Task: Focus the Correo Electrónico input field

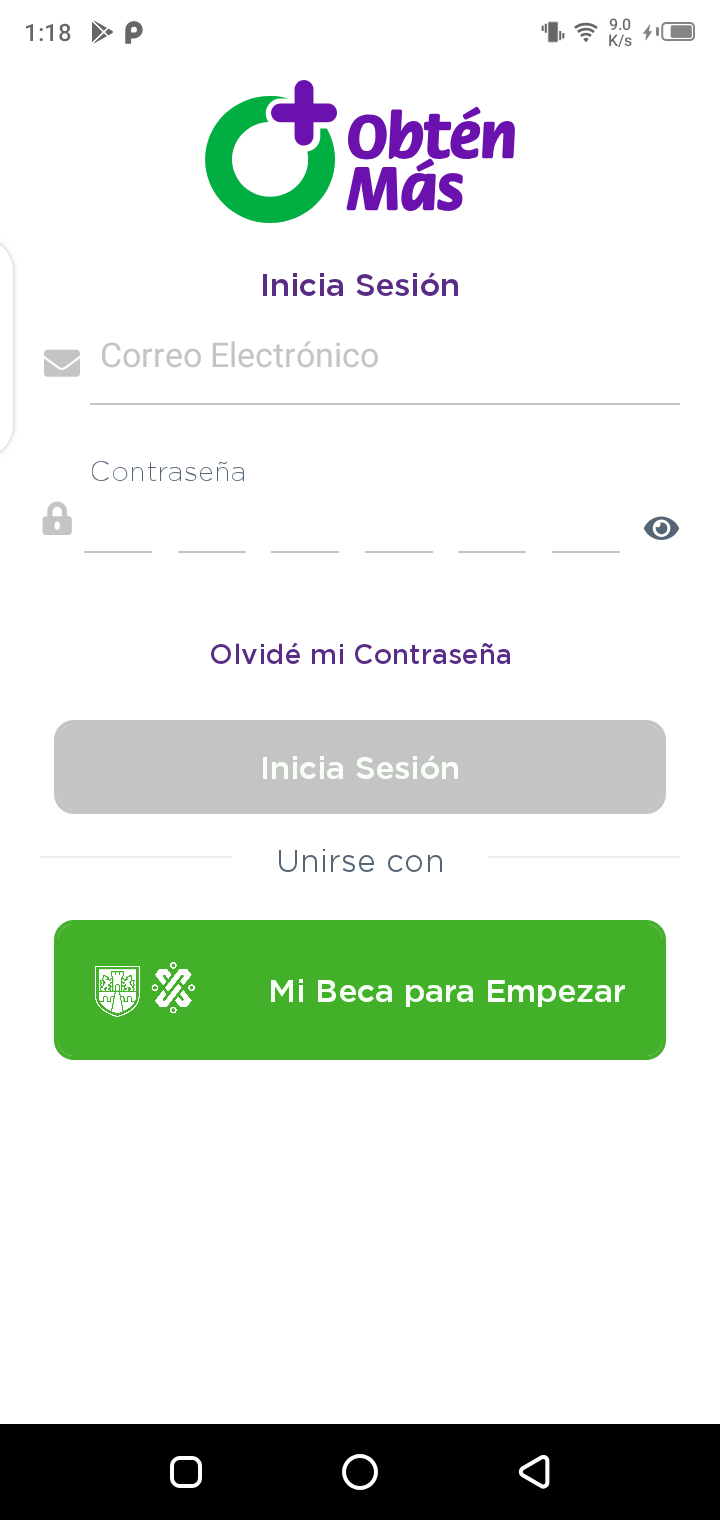Action: (x=385, y=358)
